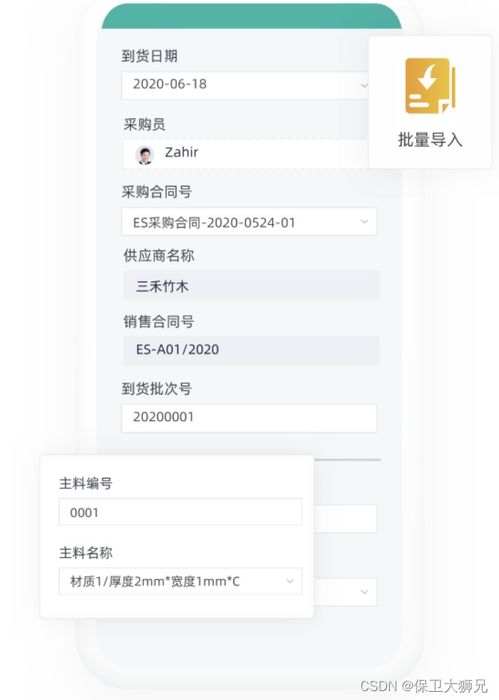Click the CSDN @保卫大狮兄 watermark
Viewport: 499px width, 700px height.
pyautogui.click(x=424, y=685)
